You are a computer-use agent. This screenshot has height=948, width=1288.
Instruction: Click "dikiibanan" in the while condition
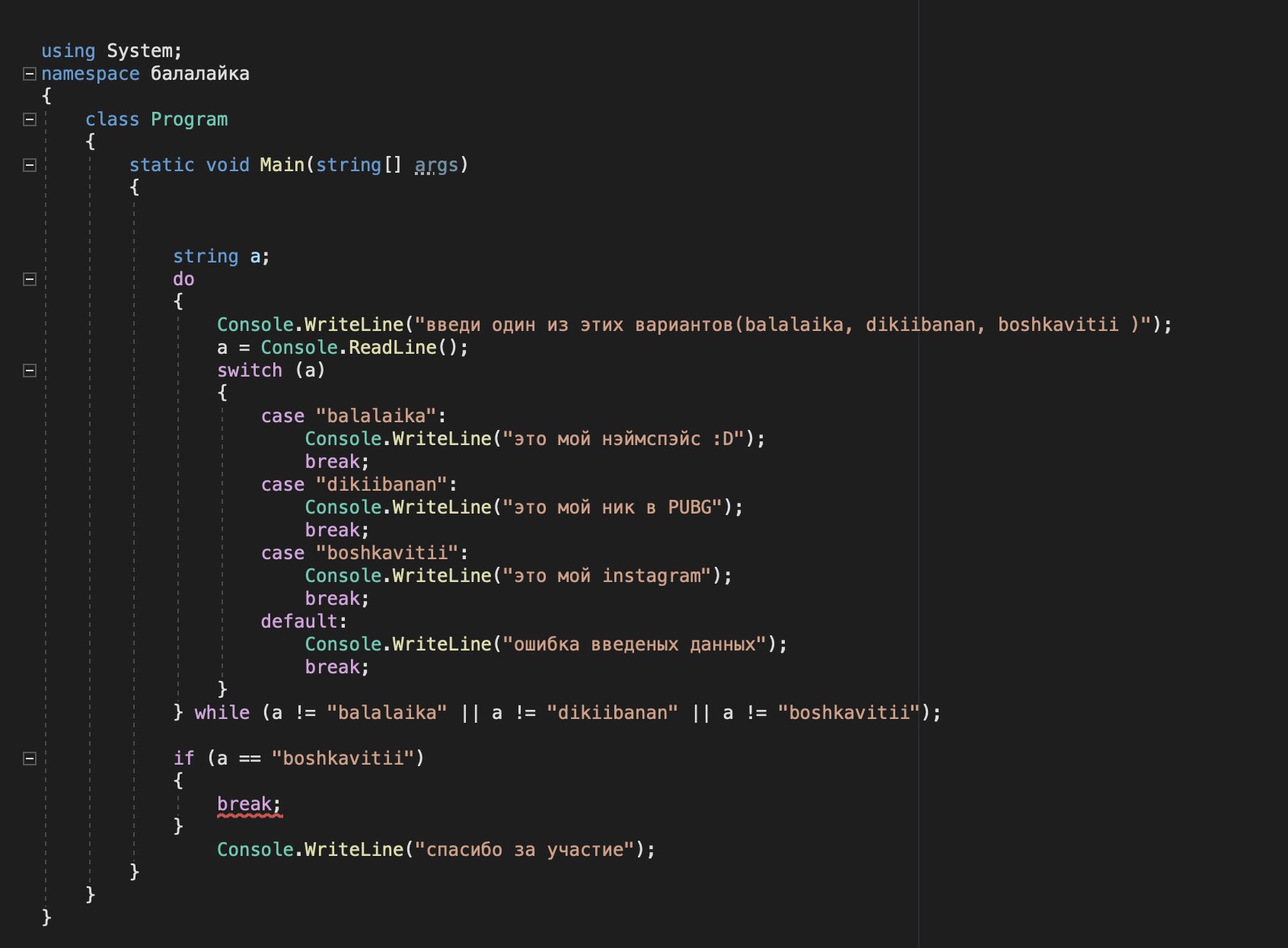(x=613, y=713)
